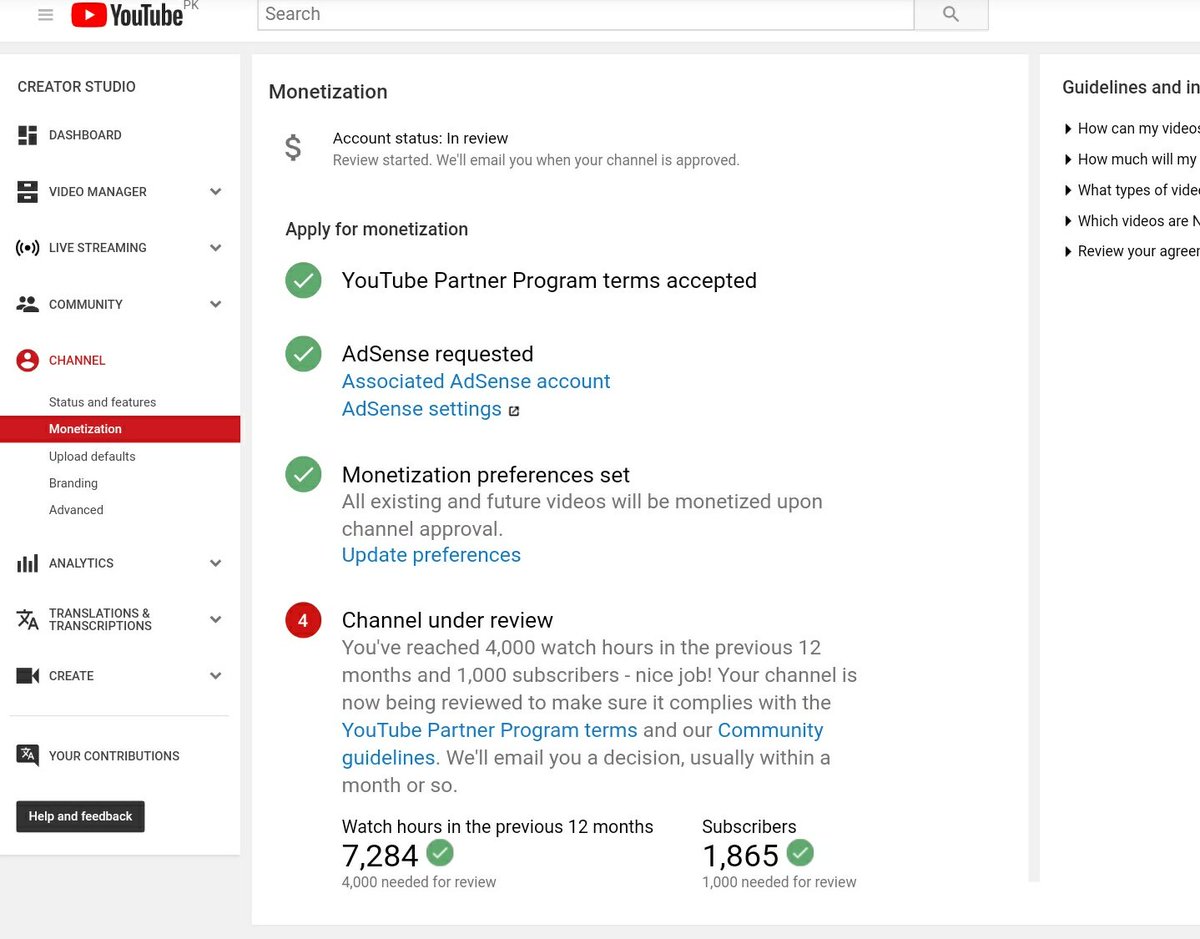Open Associated AdSense account link
The width and height of the screenshot is (1200, 939).
click(x=476, y=381)
